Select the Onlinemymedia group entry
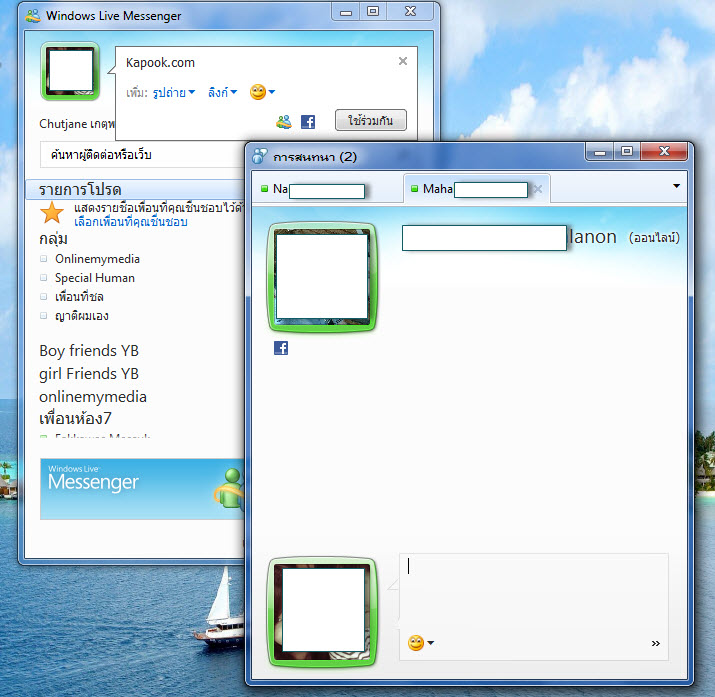715x697 pixels. [x=97, y=259]
